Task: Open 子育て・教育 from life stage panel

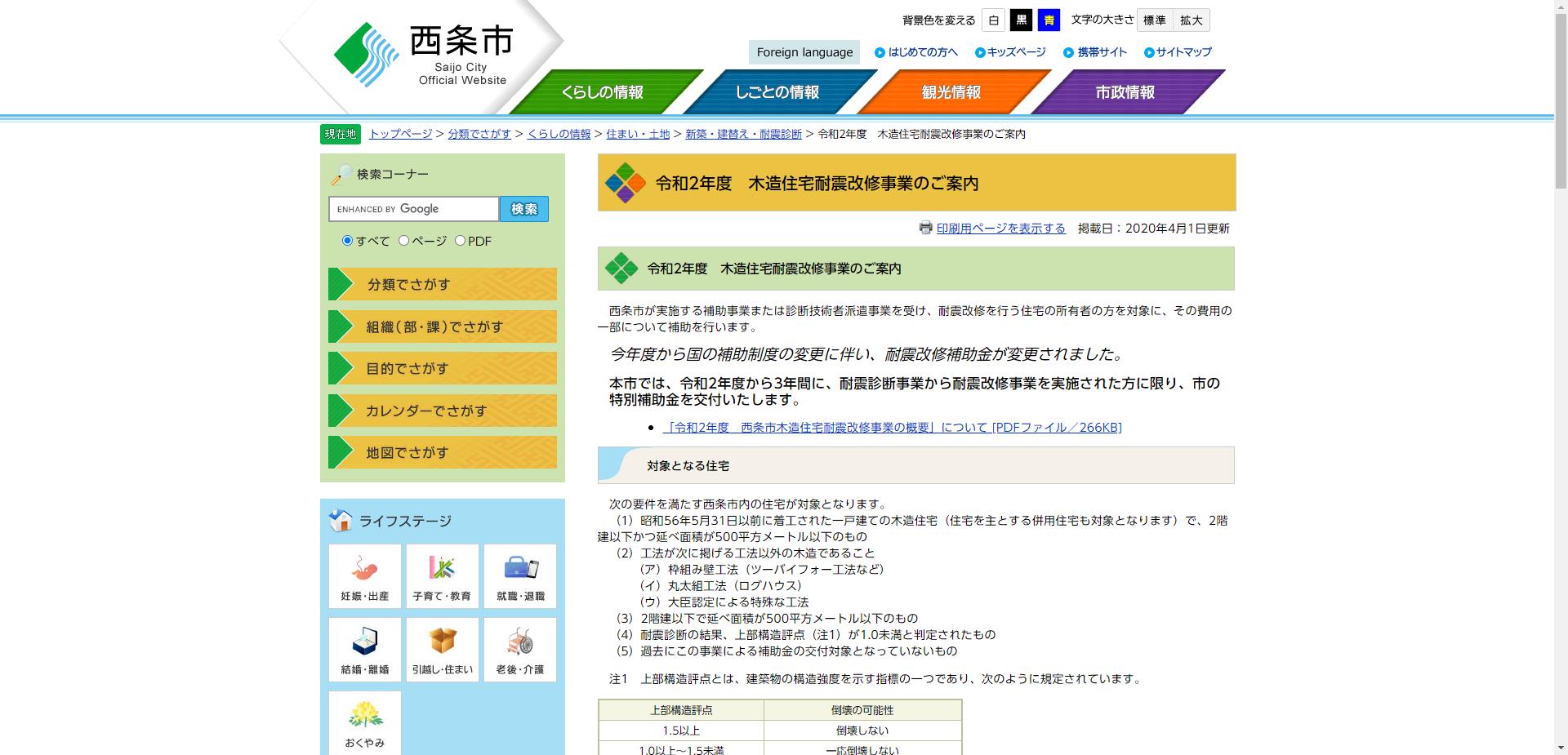Action: [x=442, y=575]
